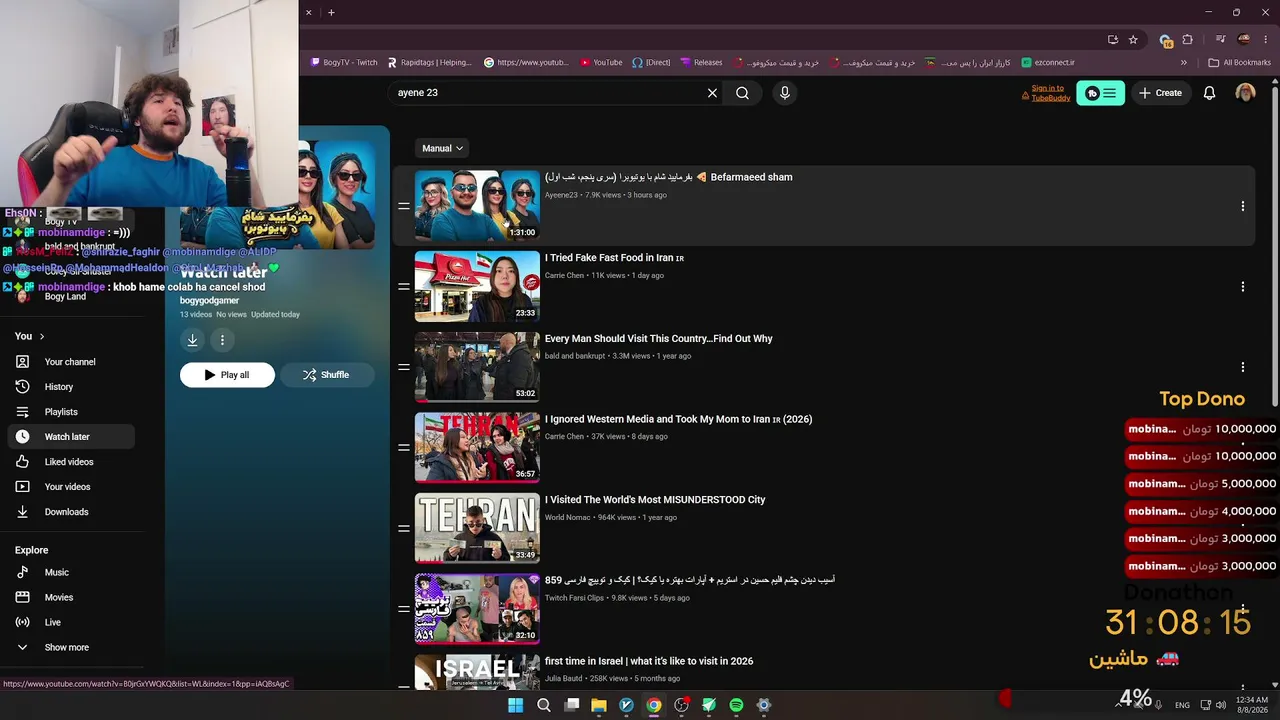Open the 'BogyTV - Twitch' bookmark
The width and height of the screenshot is (1280, 720).
[344, 62]
